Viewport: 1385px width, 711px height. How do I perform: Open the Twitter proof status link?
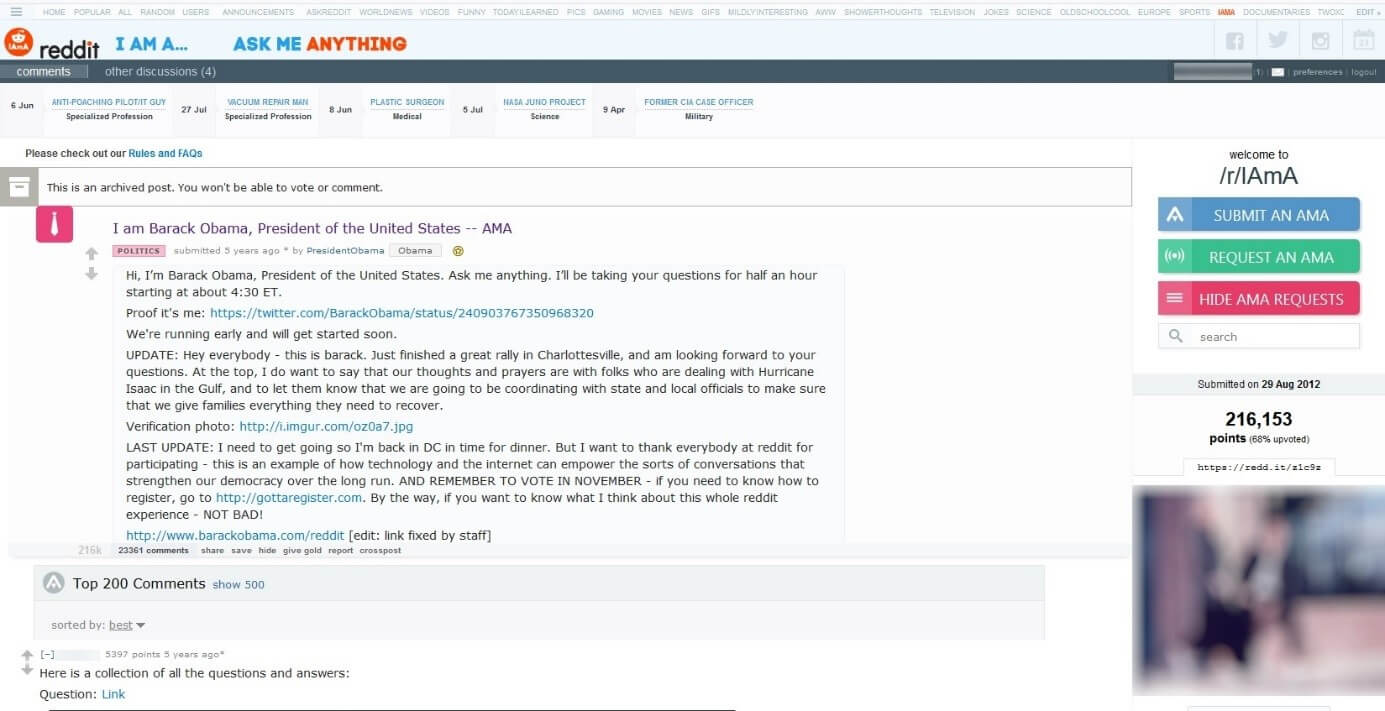402,313
